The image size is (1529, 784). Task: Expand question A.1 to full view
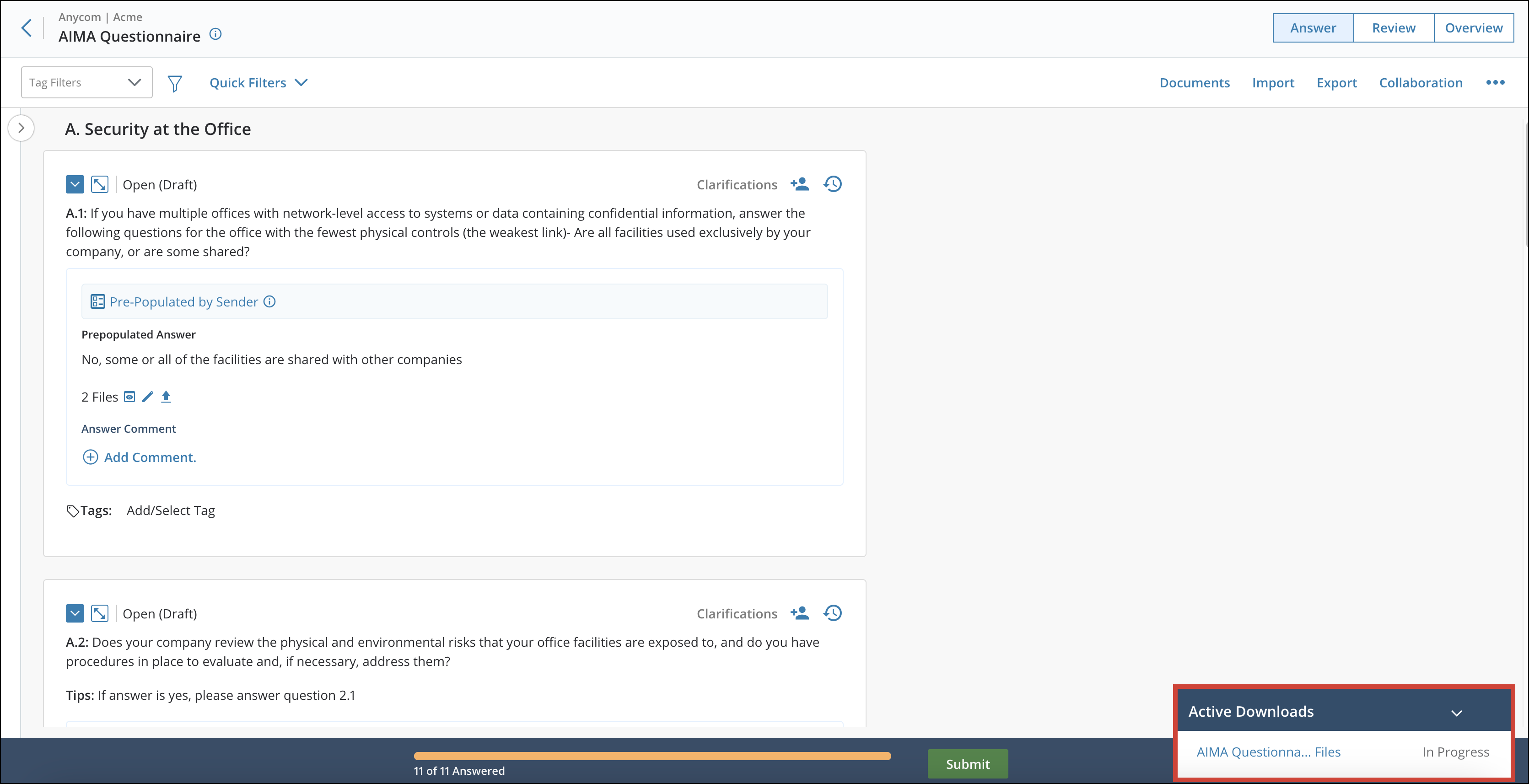tap(99, 184)
